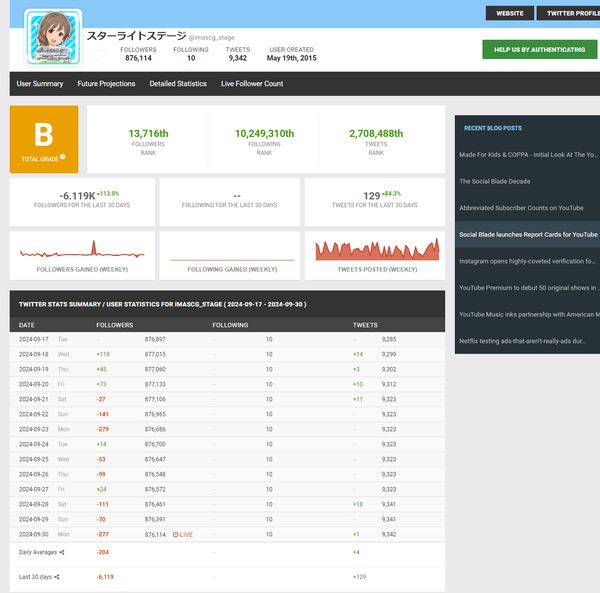The height and width of the screenshot is (593, 600).
Task: Click the -279 follower change on 2024-09-23
Action: coord(103,429)
